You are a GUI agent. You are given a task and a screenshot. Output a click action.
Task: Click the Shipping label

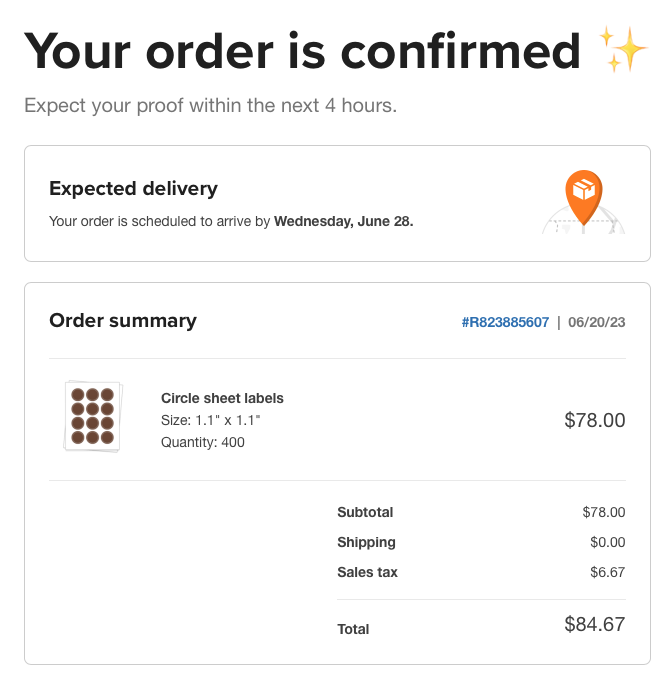tap(366, 542)
